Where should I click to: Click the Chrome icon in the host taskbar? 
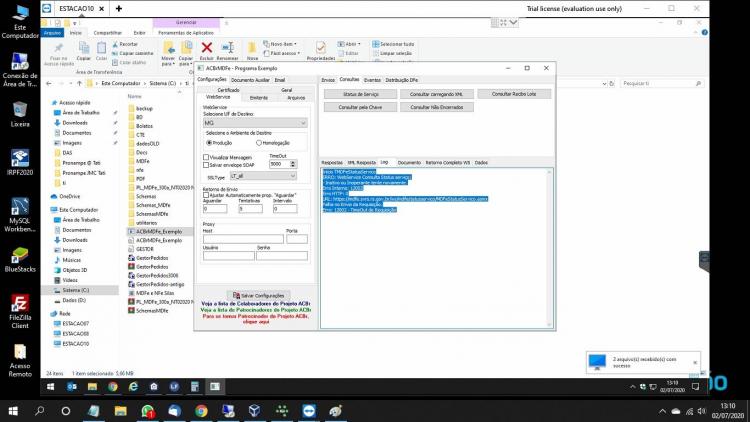click(x=201, y=411)
